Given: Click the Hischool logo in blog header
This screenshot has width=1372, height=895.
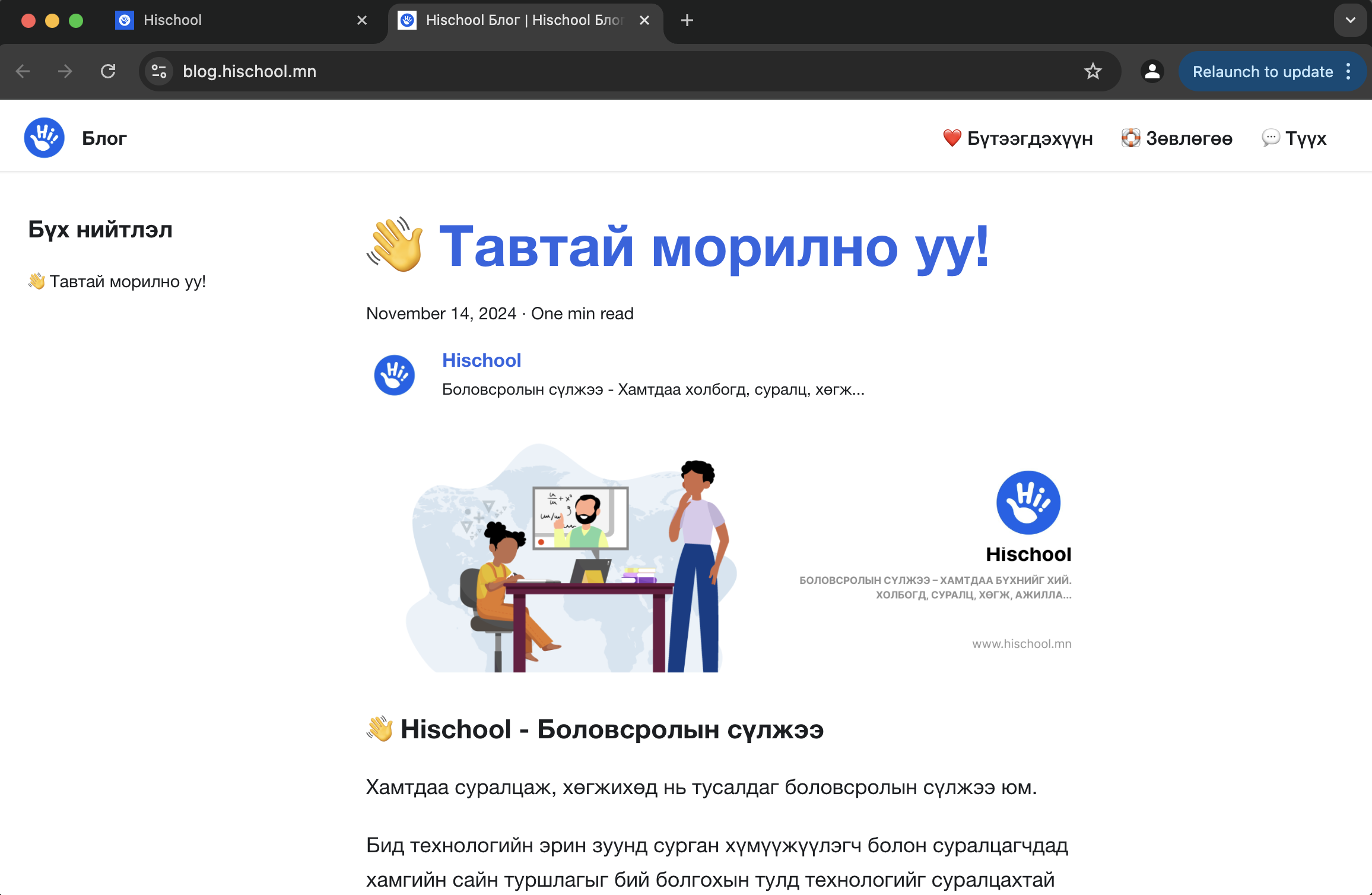Looking at the screenshot, I should pyautogui.click(x=44, y=138).
